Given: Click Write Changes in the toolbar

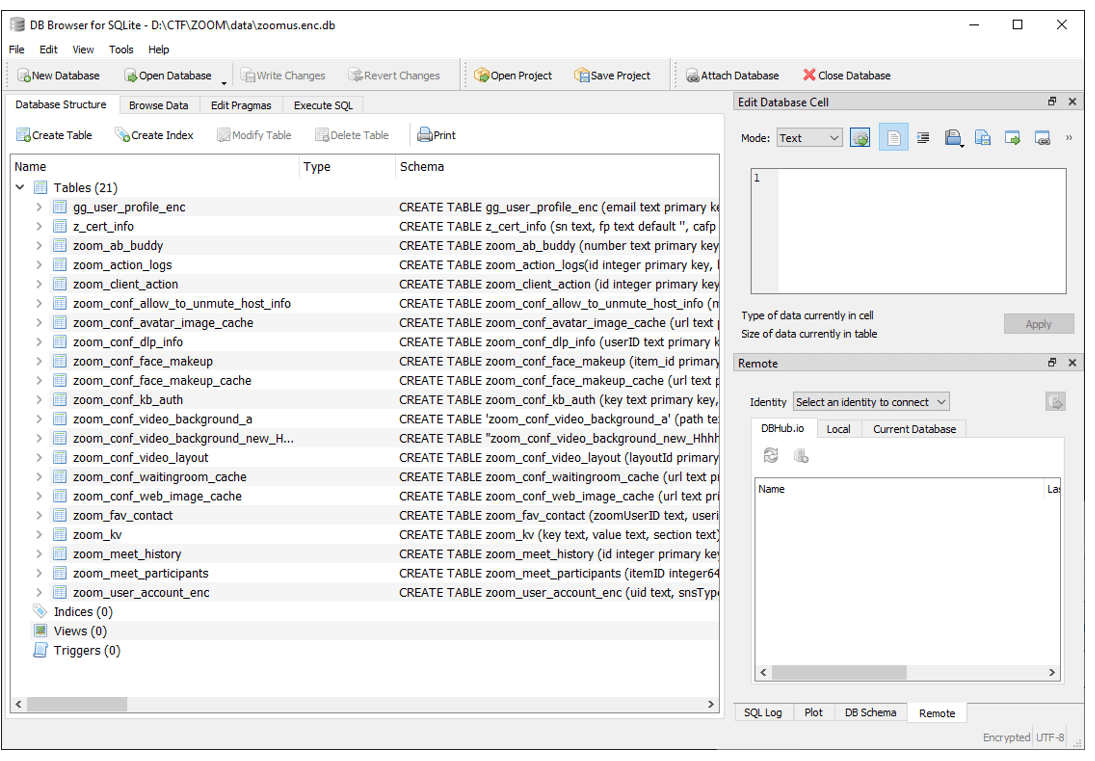Looking at the screenshot, I should coord(283,75).
